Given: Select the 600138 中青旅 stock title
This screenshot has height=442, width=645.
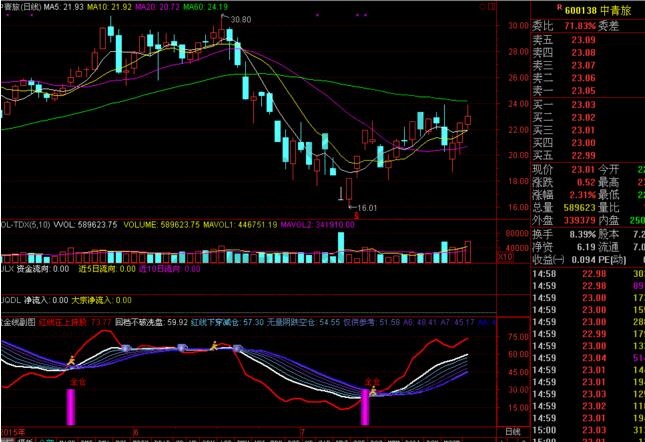Looking at the screenshot, I should 590,8.
